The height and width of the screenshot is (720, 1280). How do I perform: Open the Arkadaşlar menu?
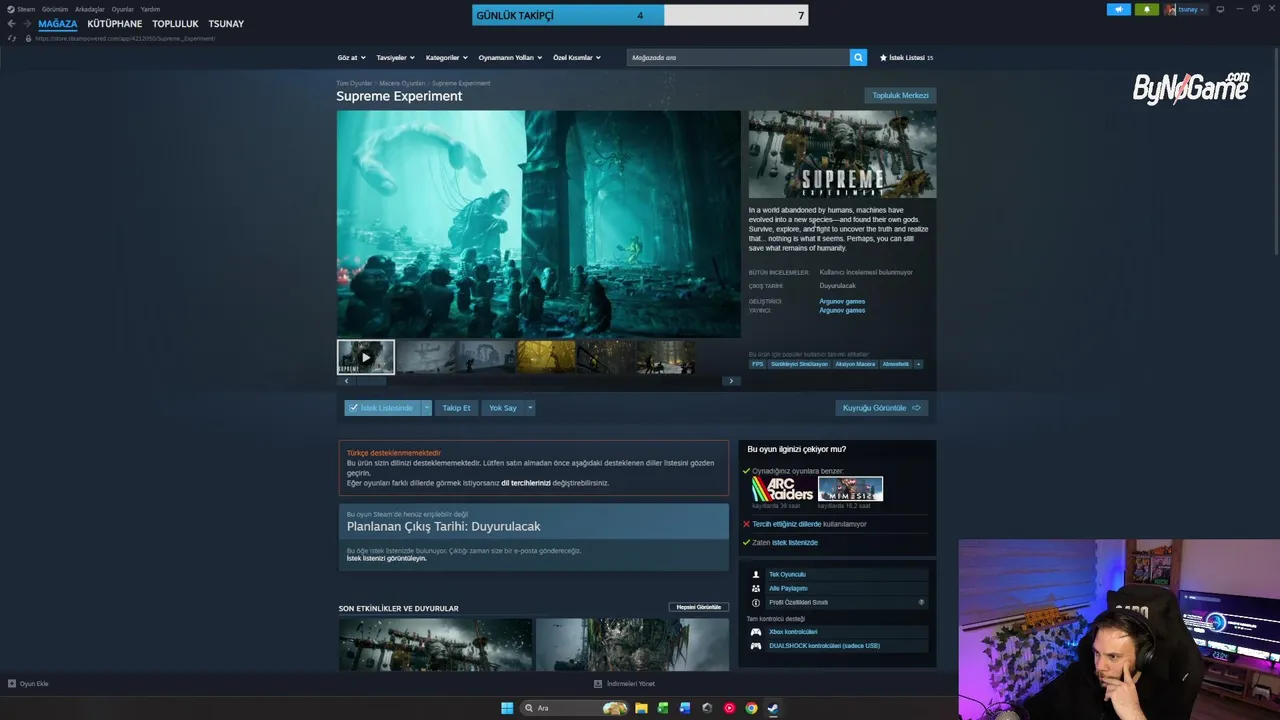click(90, 9)
